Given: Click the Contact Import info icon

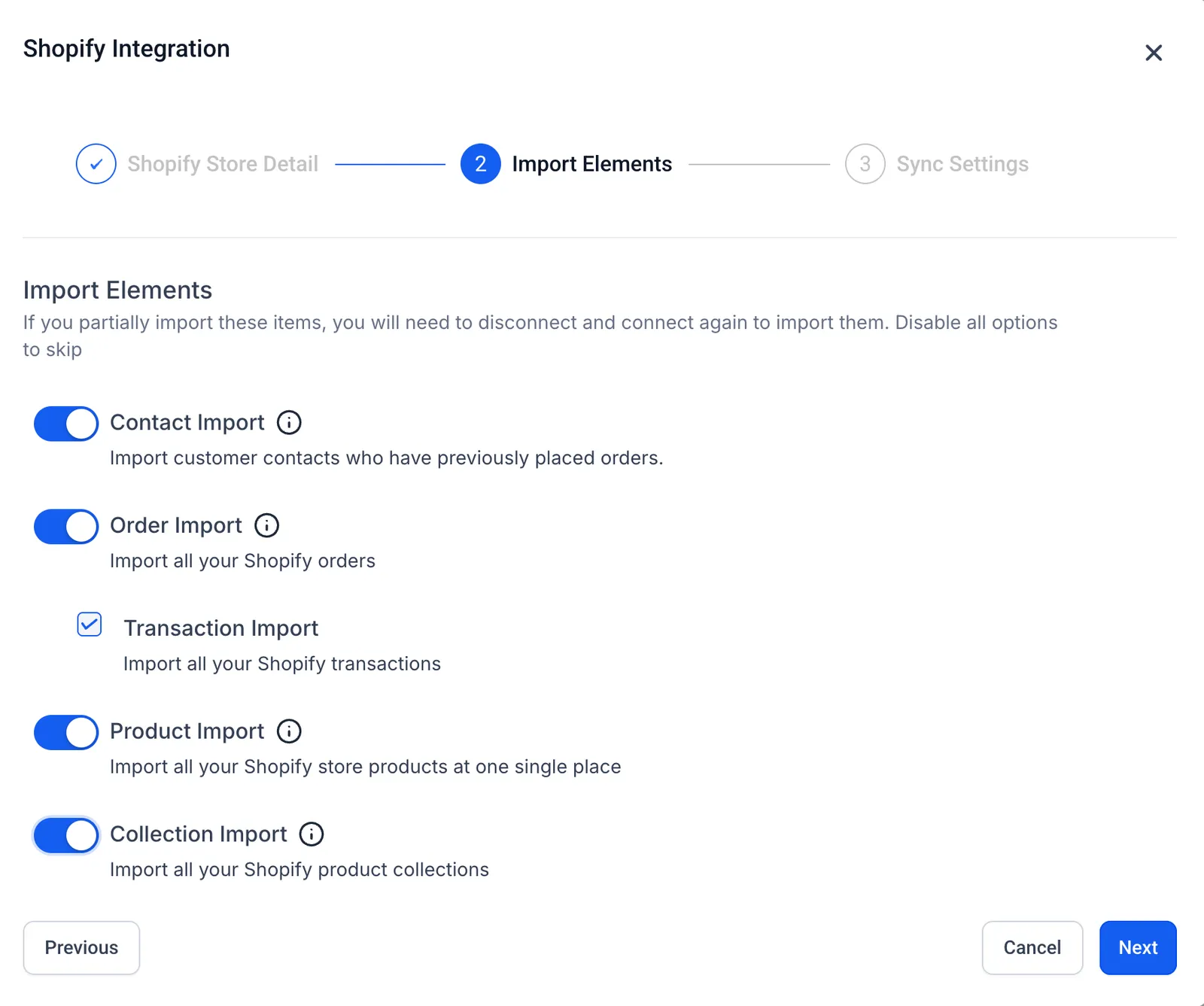Looking at the screenshot, I should coord(289,423).
